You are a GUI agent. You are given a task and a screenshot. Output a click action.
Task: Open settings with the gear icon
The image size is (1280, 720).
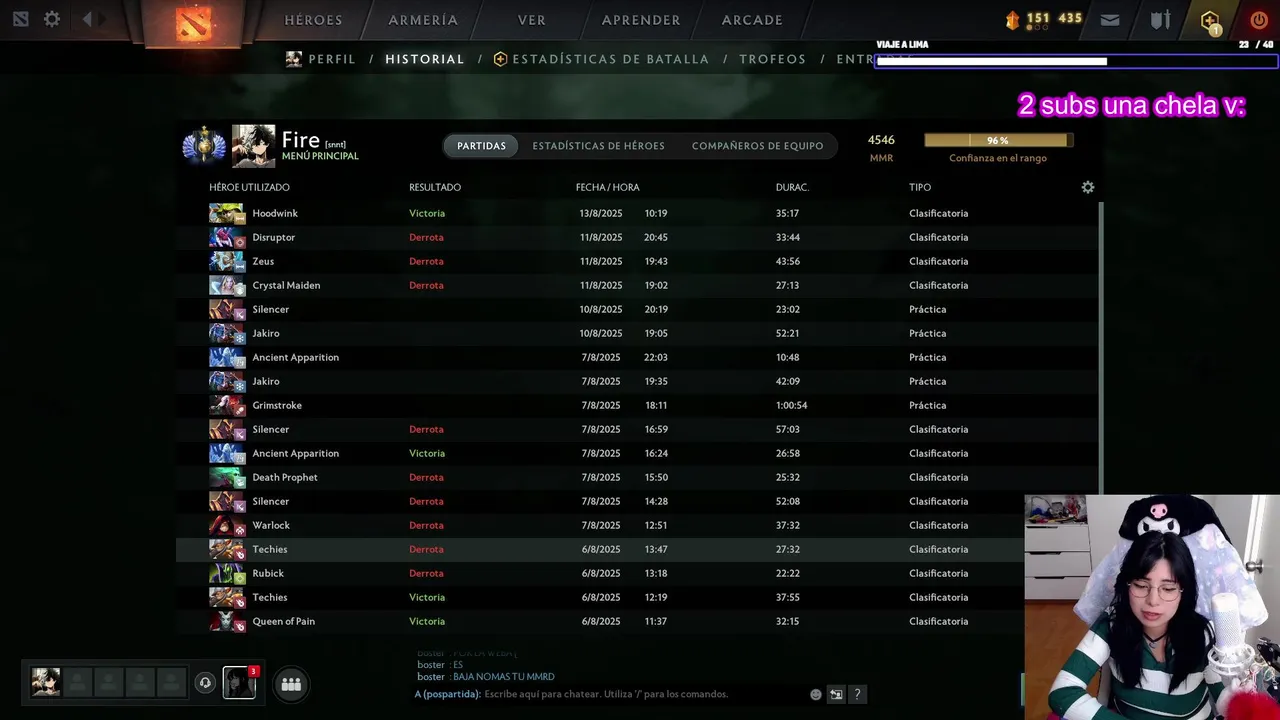point(52,19)
